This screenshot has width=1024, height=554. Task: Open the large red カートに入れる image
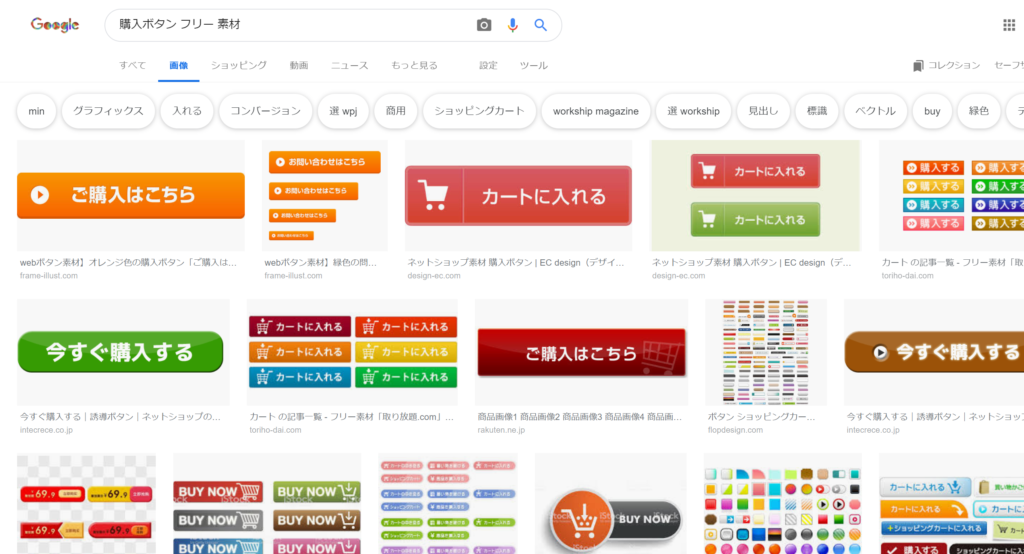coord(518,196)
